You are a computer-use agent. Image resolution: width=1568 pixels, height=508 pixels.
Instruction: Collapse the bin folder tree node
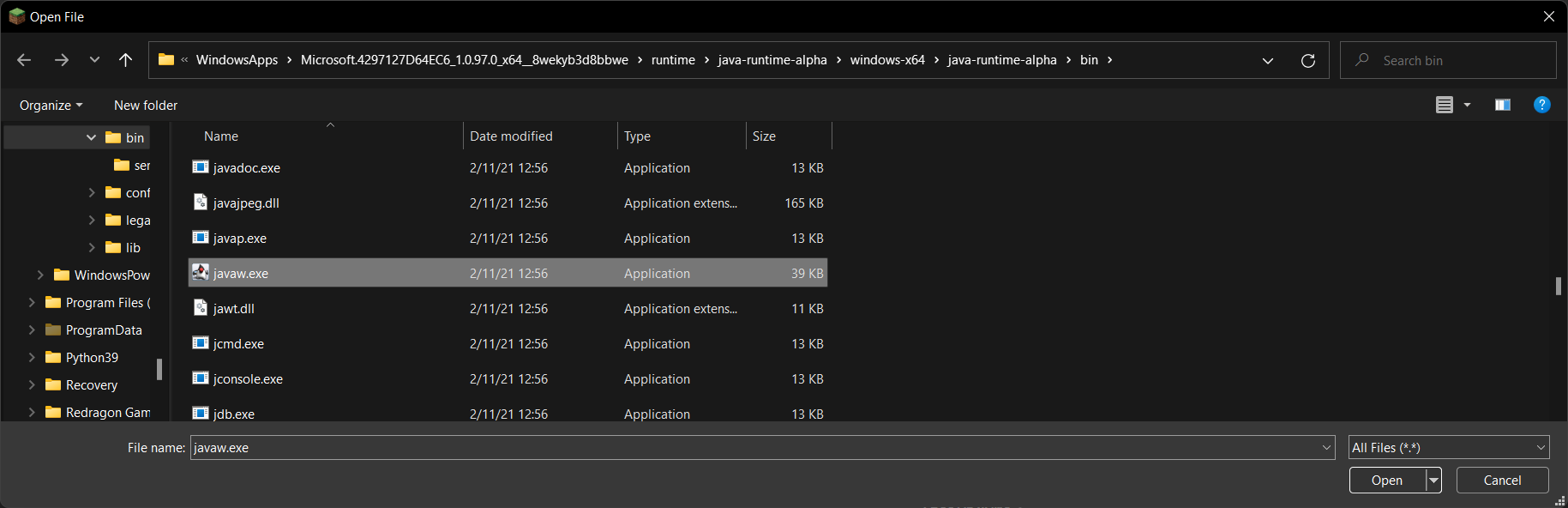pos(91,137)
